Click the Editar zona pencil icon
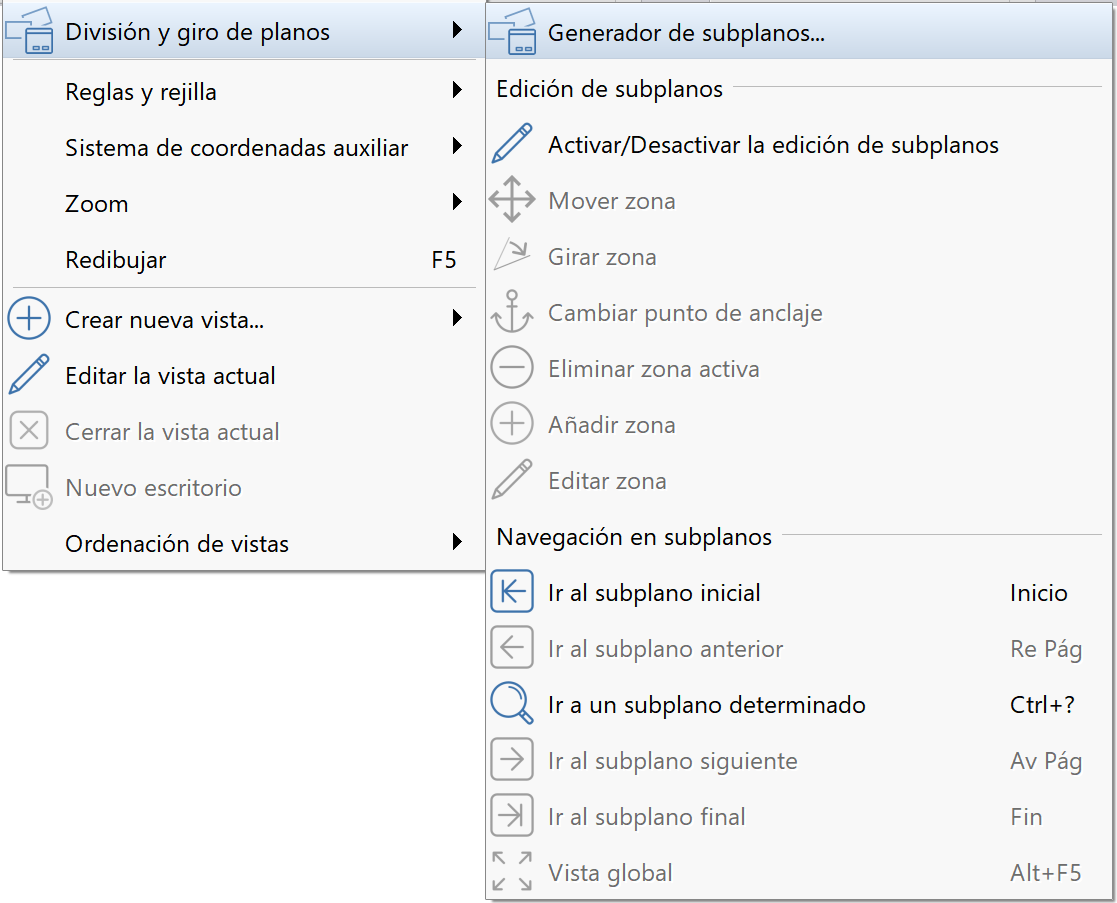Image resolution: width=1117 pixels, height=903 pixels. click(x=512, y=480)
